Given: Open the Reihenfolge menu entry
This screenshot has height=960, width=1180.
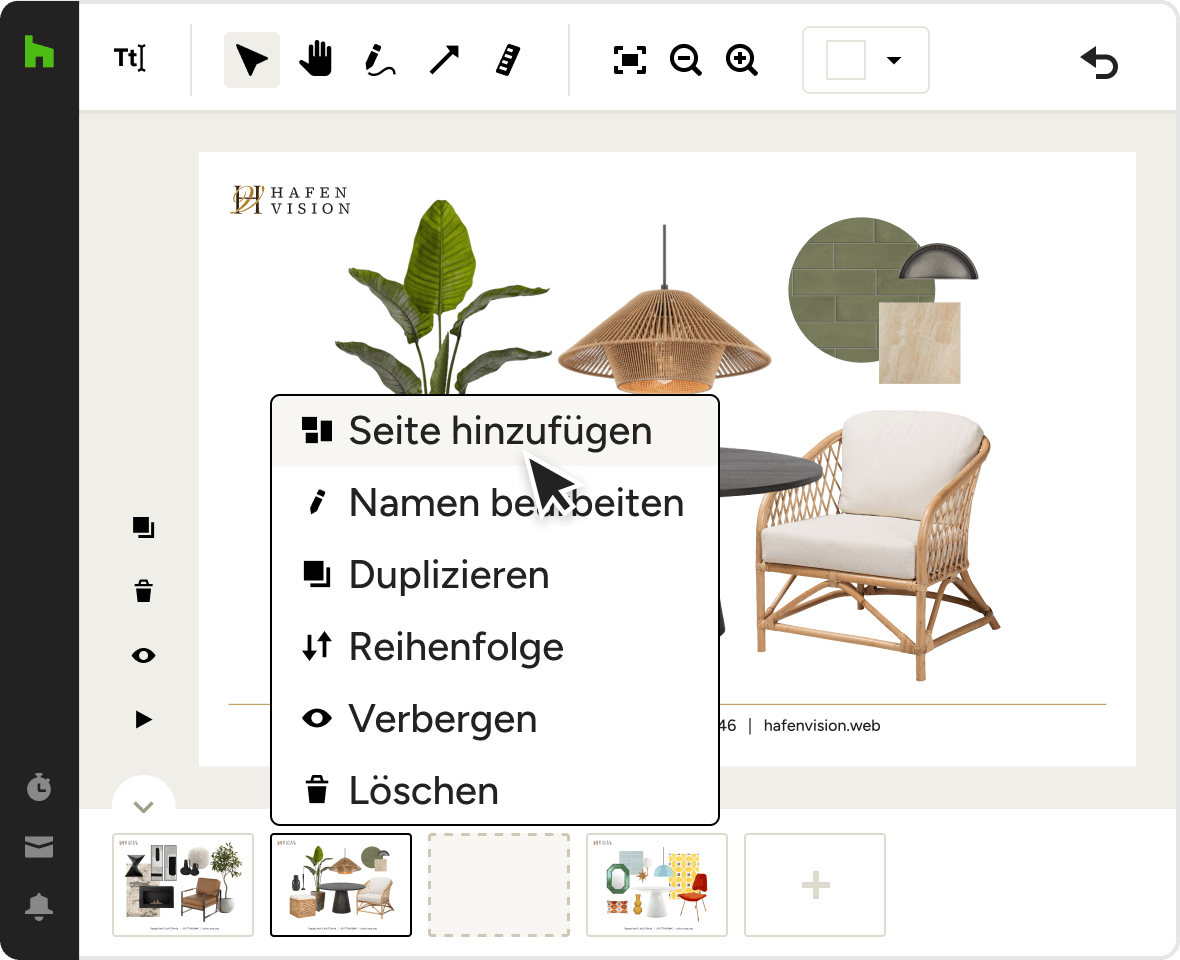Looking at the screenshot, I should click(x=495, y=646).
